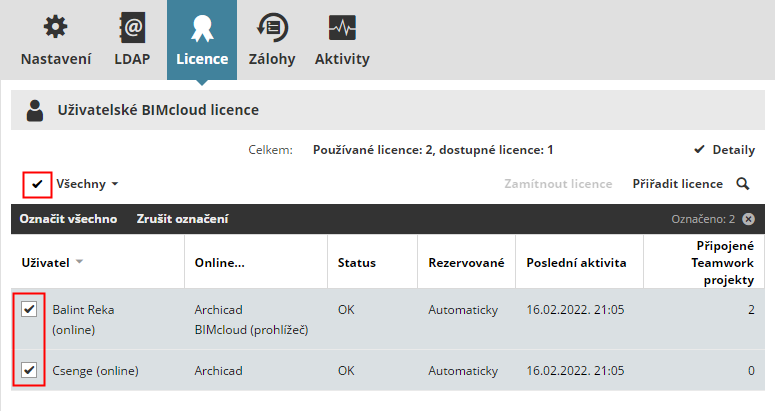Click the Aktivity pulse monitor icon
This screenshot has width=775, height=411.
[342, 27]
